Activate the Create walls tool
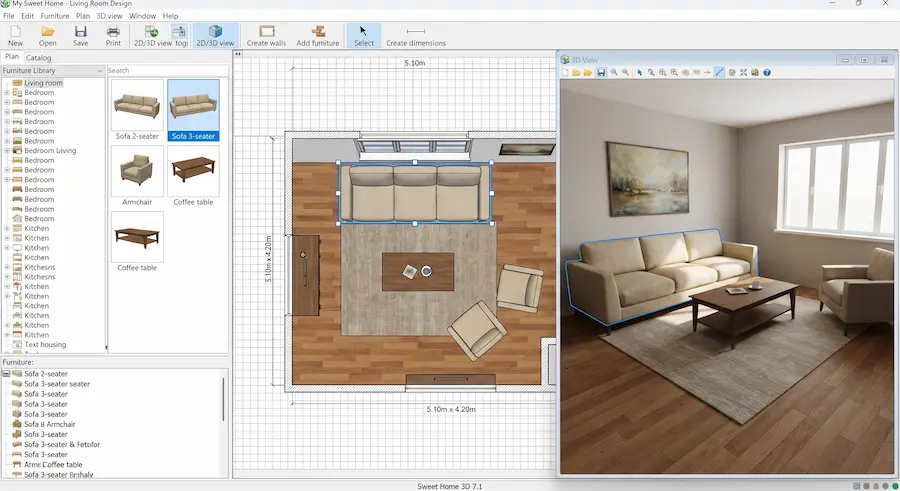Image resolution: width=900 pixels, height=491 pixels. pyautogui.click(x=266, y=36)
